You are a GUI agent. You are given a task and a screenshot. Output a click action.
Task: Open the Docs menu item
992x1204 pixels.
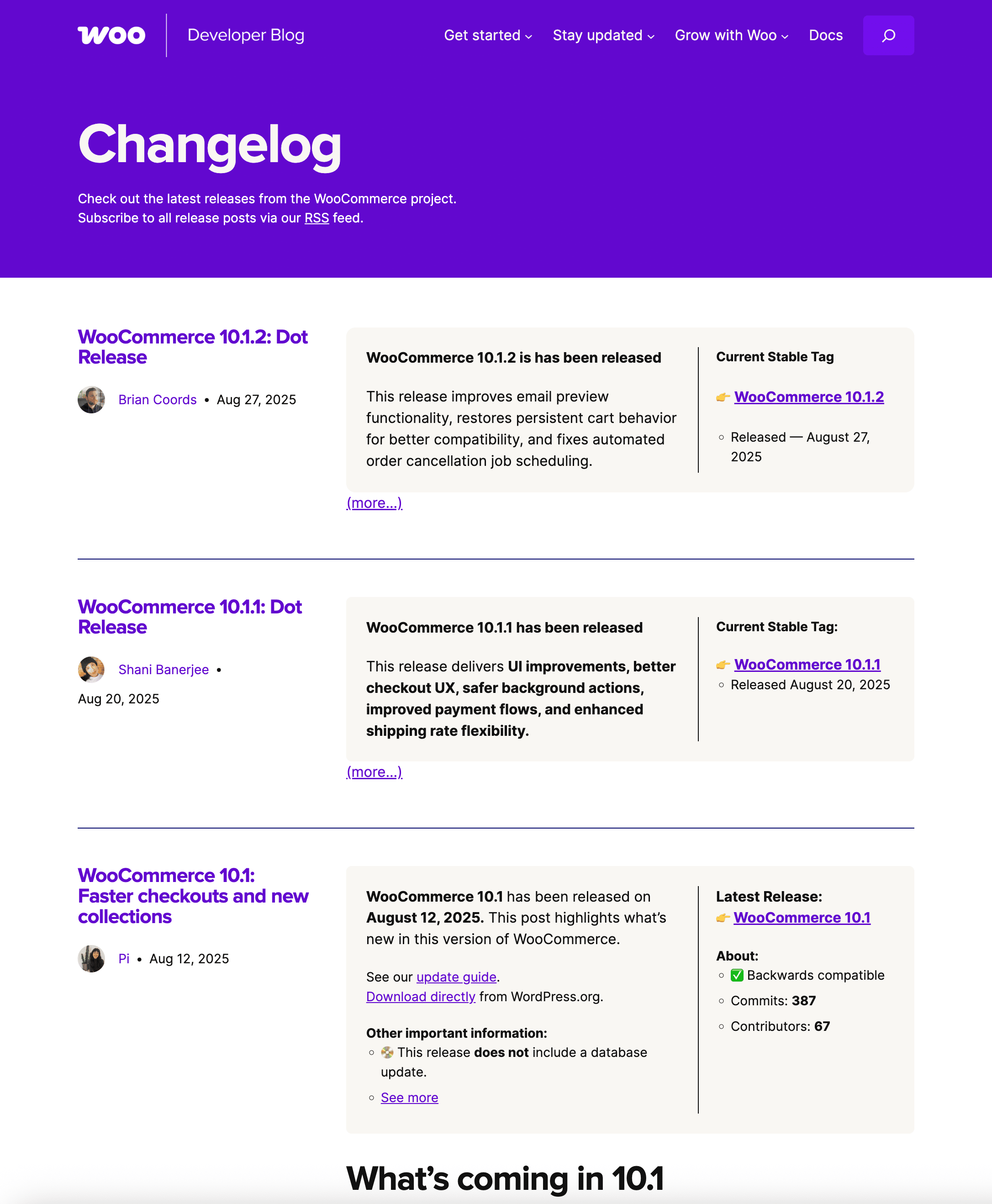[x=826, y=35]
